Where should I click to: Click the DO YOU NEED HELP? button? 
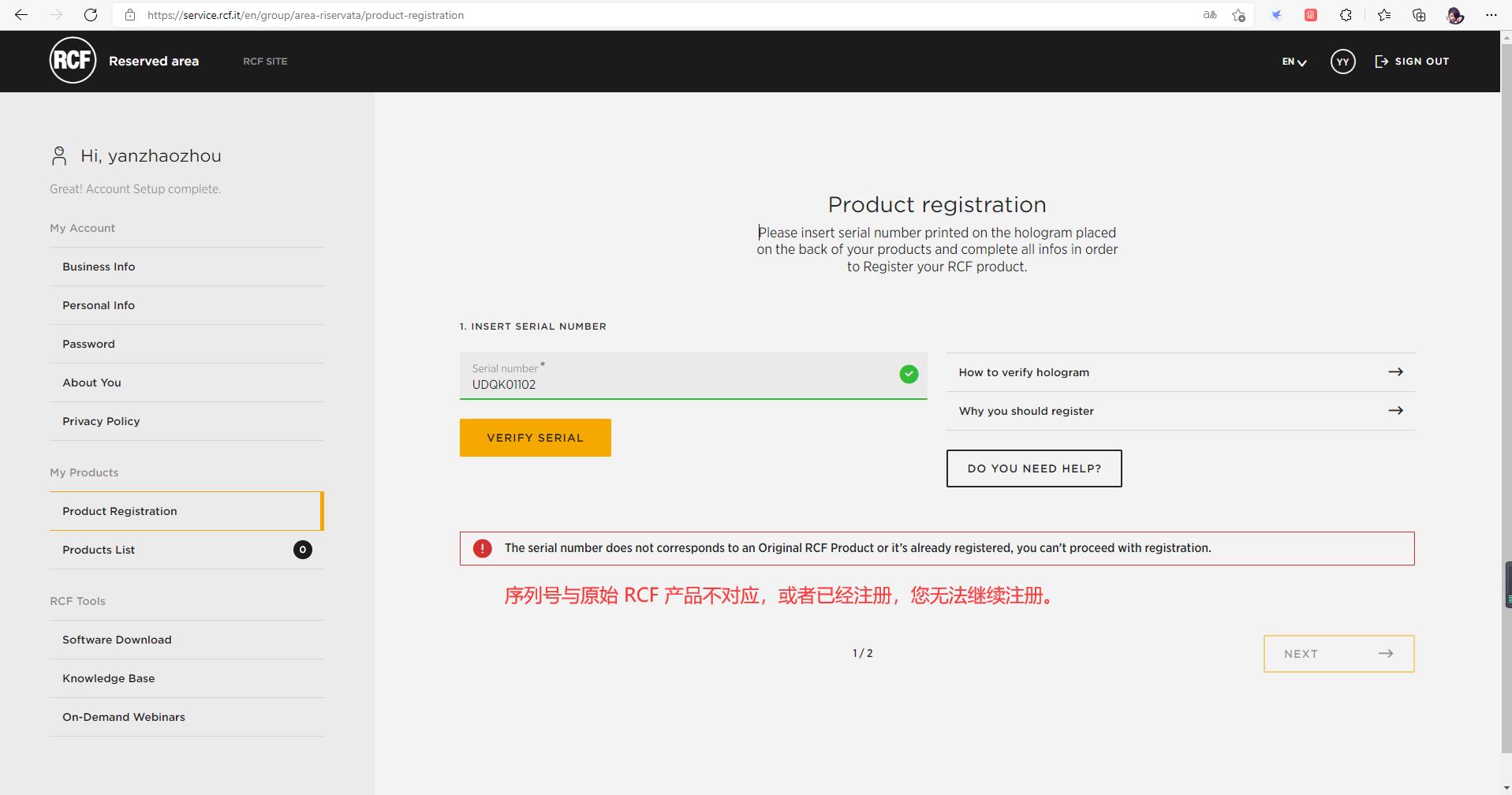point(1034,468)
